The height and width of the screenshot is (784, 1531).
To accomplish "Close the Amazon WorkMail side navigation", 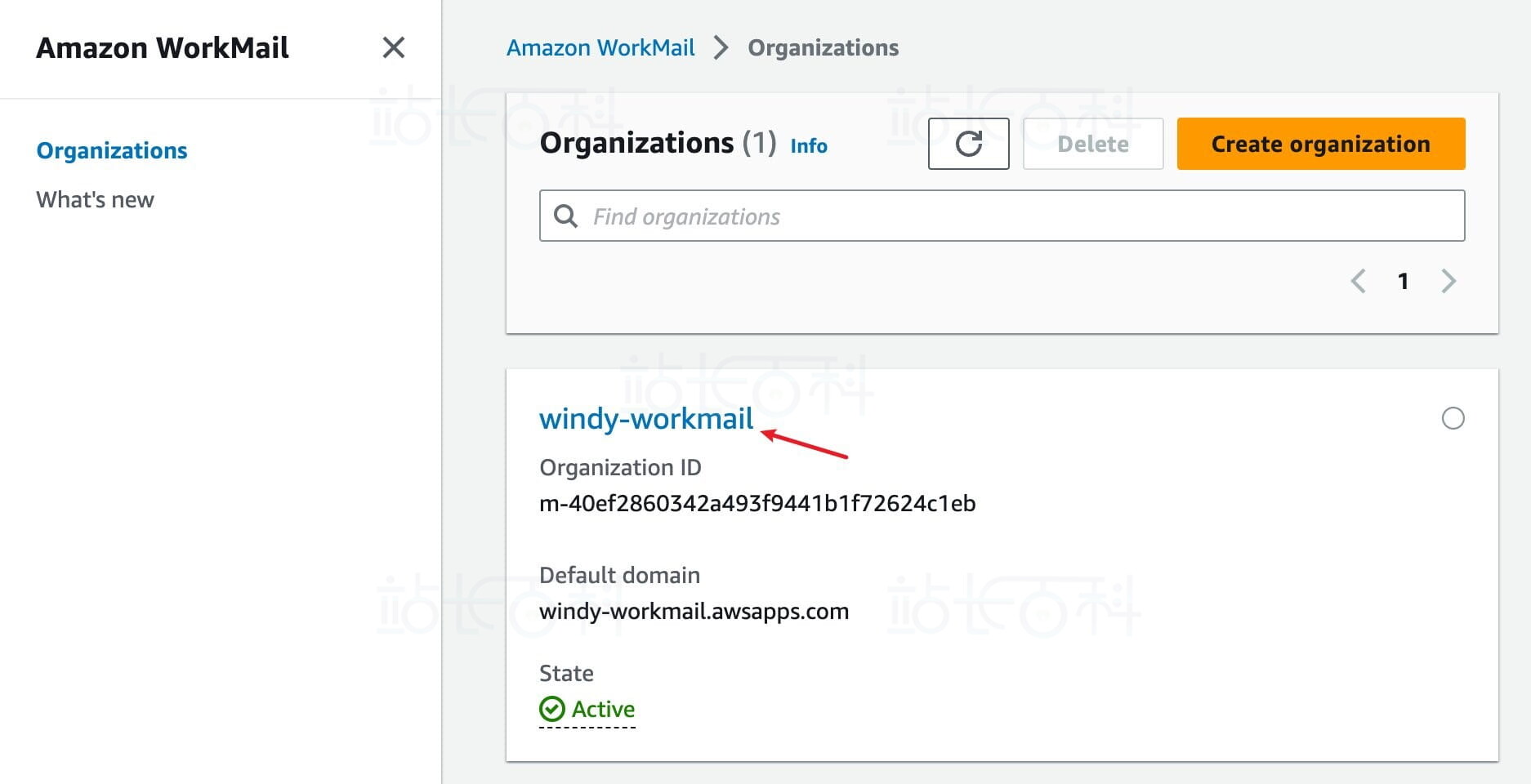I will tap(394, 47).
